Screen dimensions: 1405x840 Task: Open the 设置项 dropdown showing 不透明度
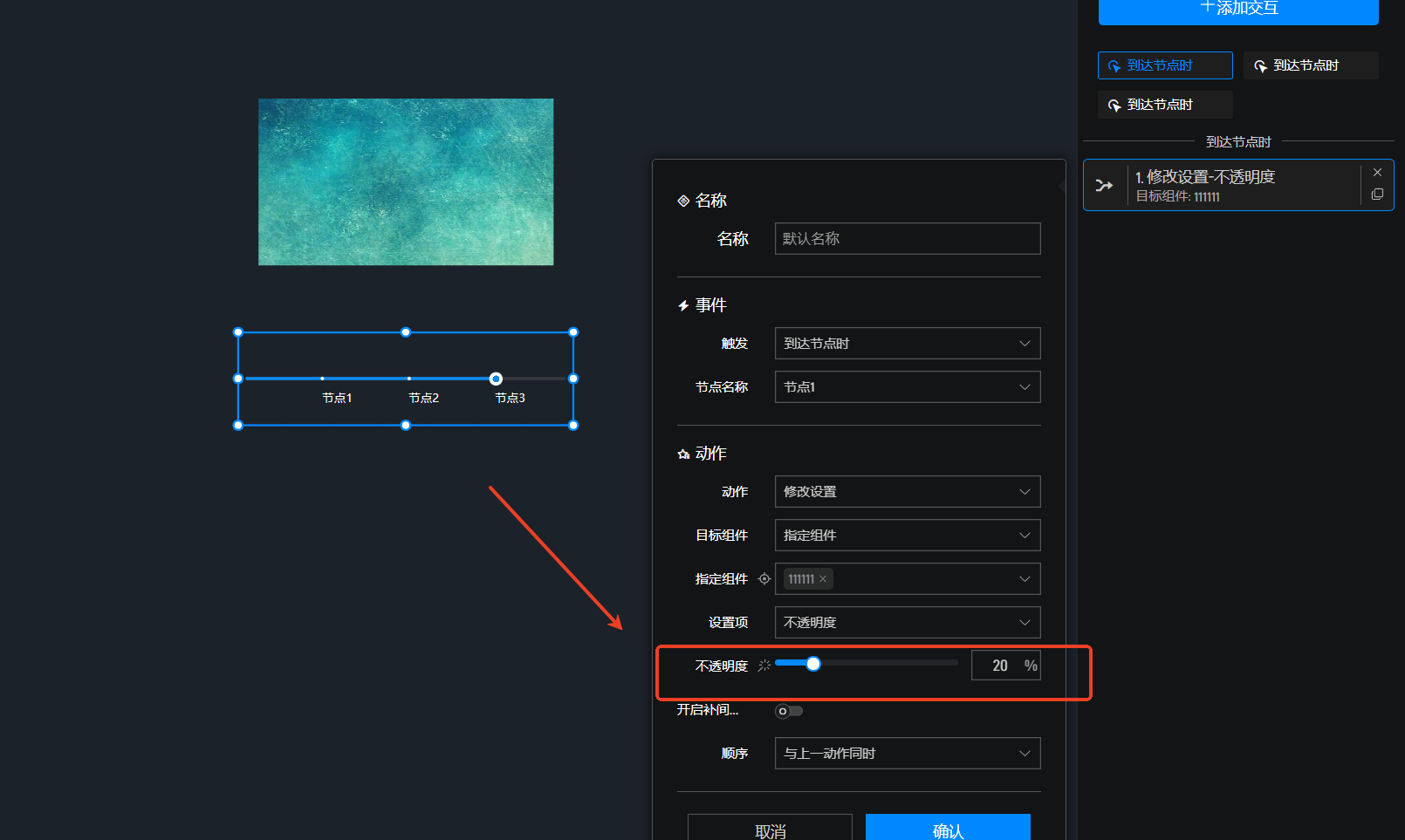click(907, 623)
